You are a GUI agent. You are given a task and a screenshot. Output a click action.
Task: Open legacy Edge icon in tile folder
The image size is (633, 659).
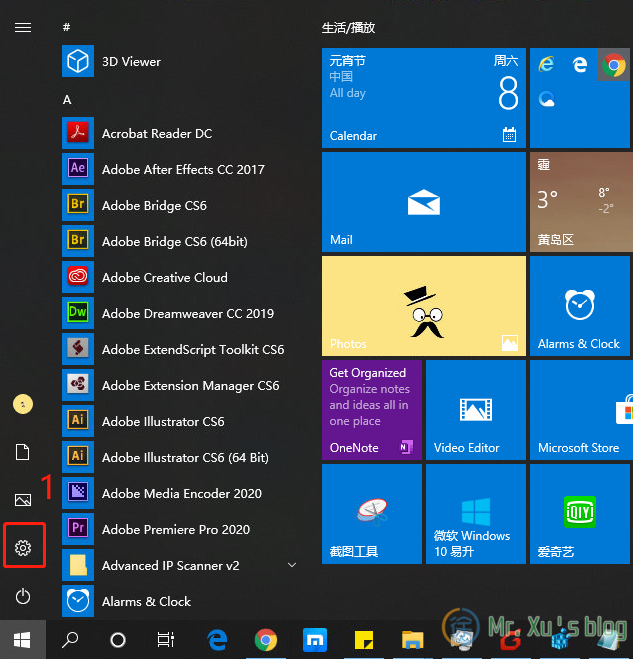tap(580, 65)
